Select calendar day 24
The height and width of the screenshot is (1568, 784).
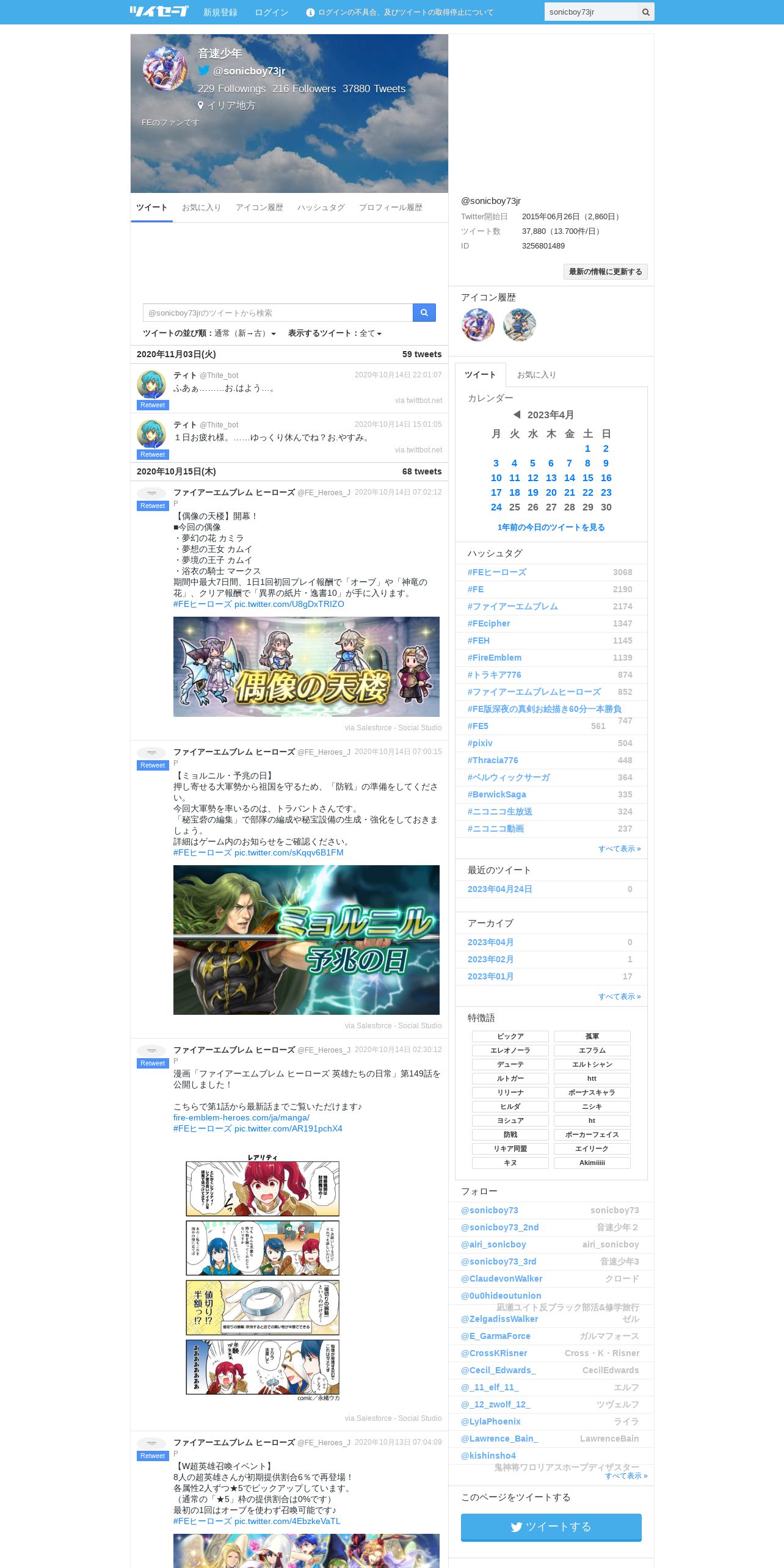496,507
